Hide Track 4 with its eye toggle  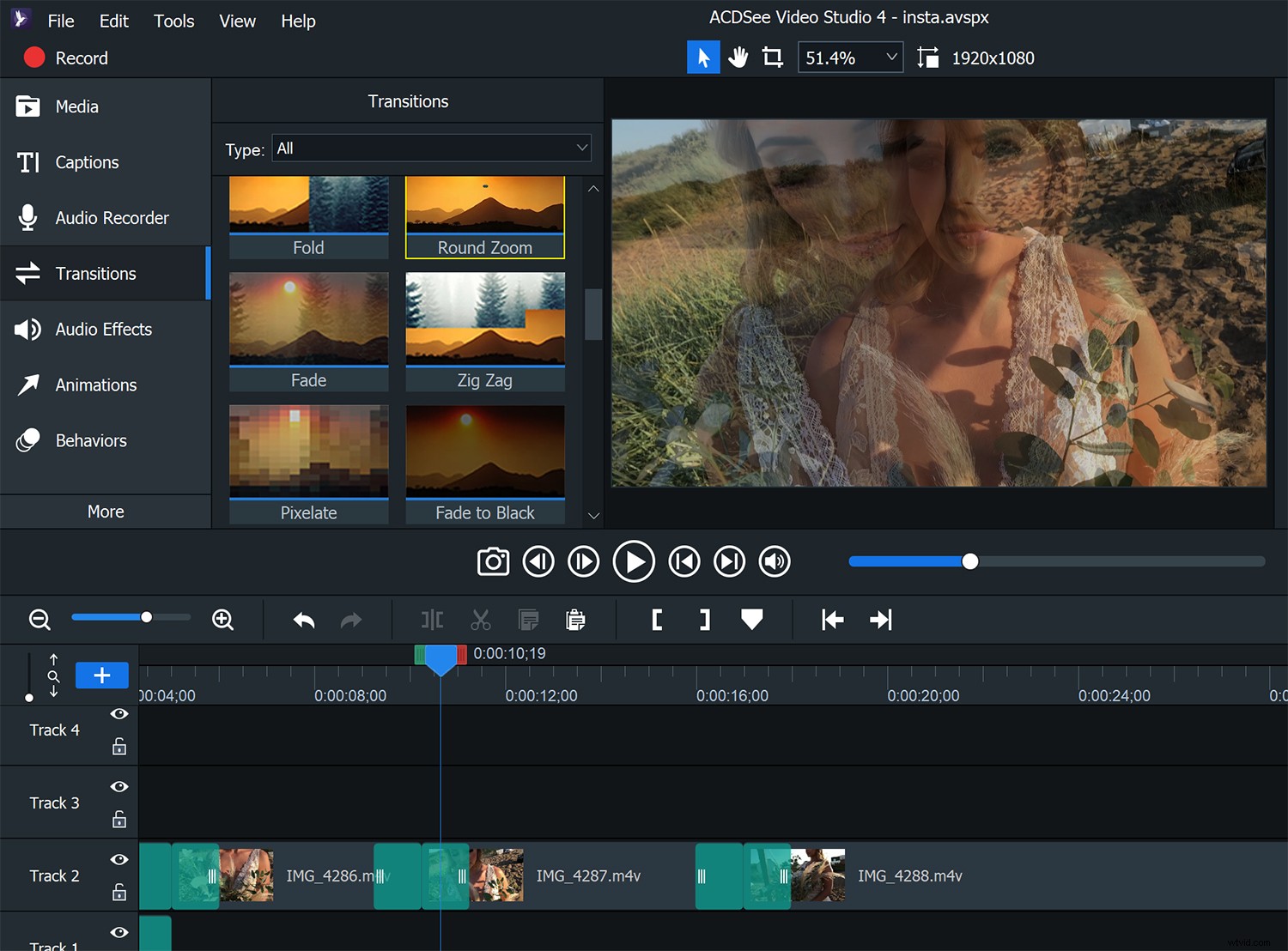119,713
